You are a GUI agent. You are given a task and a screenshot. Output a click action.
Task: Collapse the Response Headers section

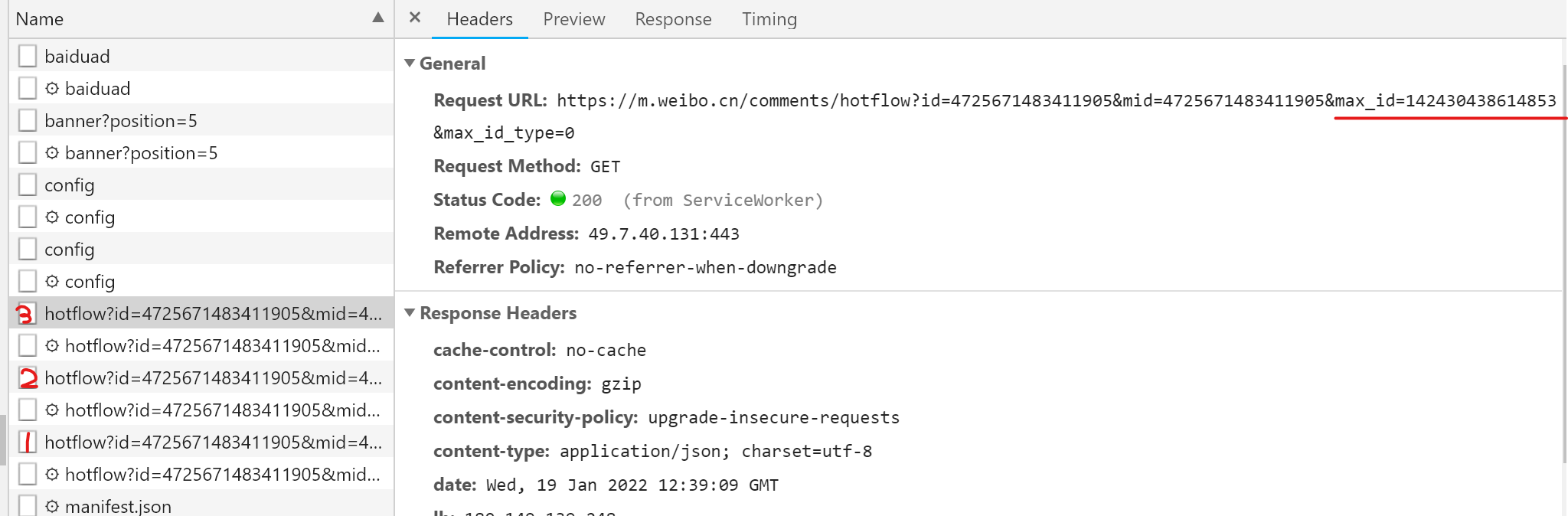(x=410, y=313)
